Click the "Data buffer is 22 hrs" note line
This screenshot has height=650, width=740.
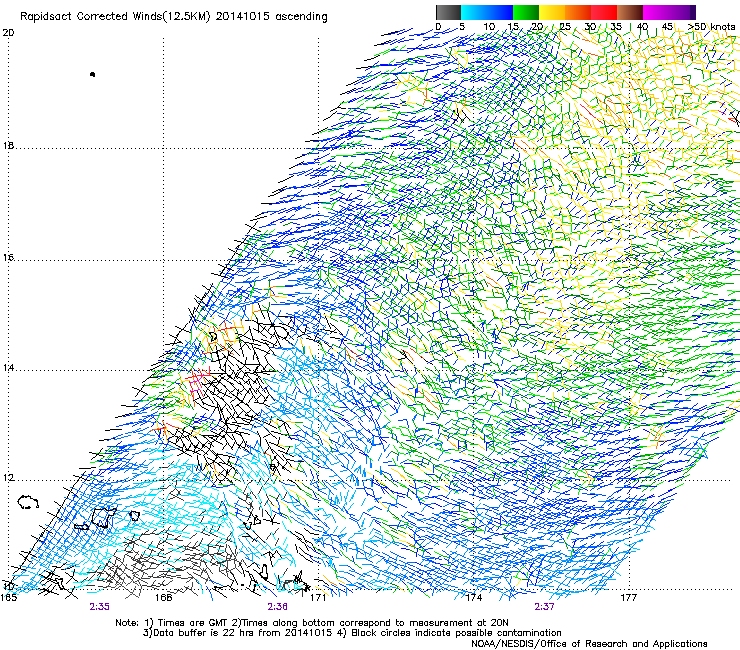point(352,633)
